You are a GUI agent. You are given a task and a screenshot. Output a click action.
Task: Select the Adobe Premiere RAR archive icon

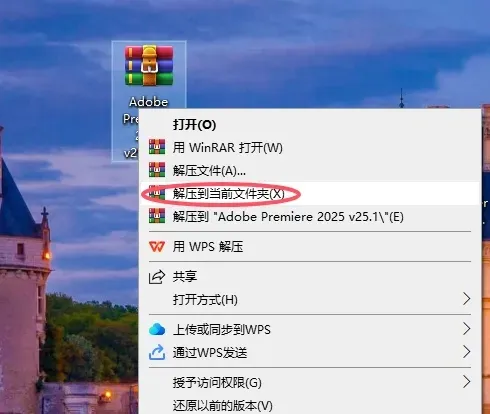[x=149, y=66]
